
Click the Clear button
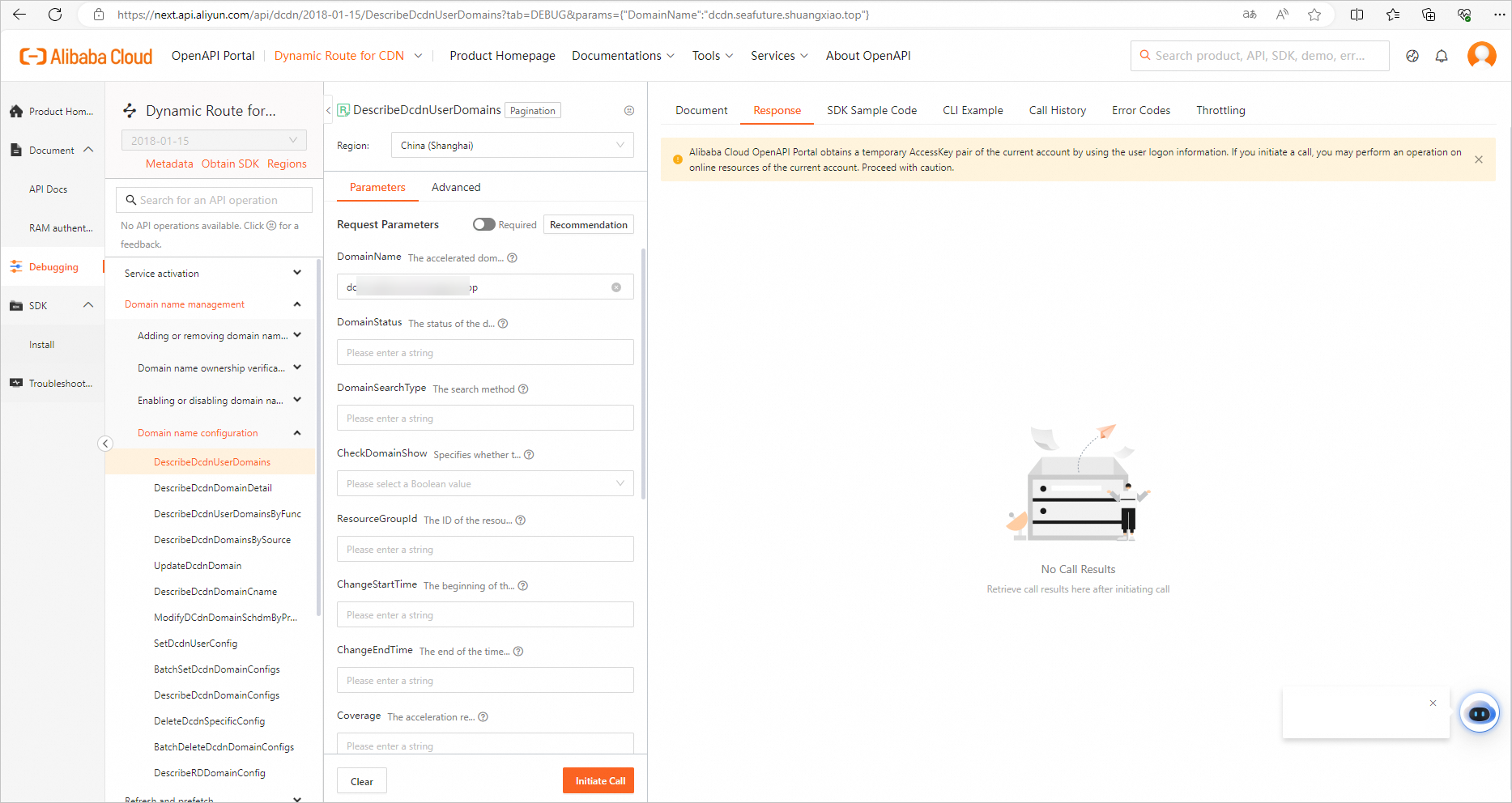point(361,781)
